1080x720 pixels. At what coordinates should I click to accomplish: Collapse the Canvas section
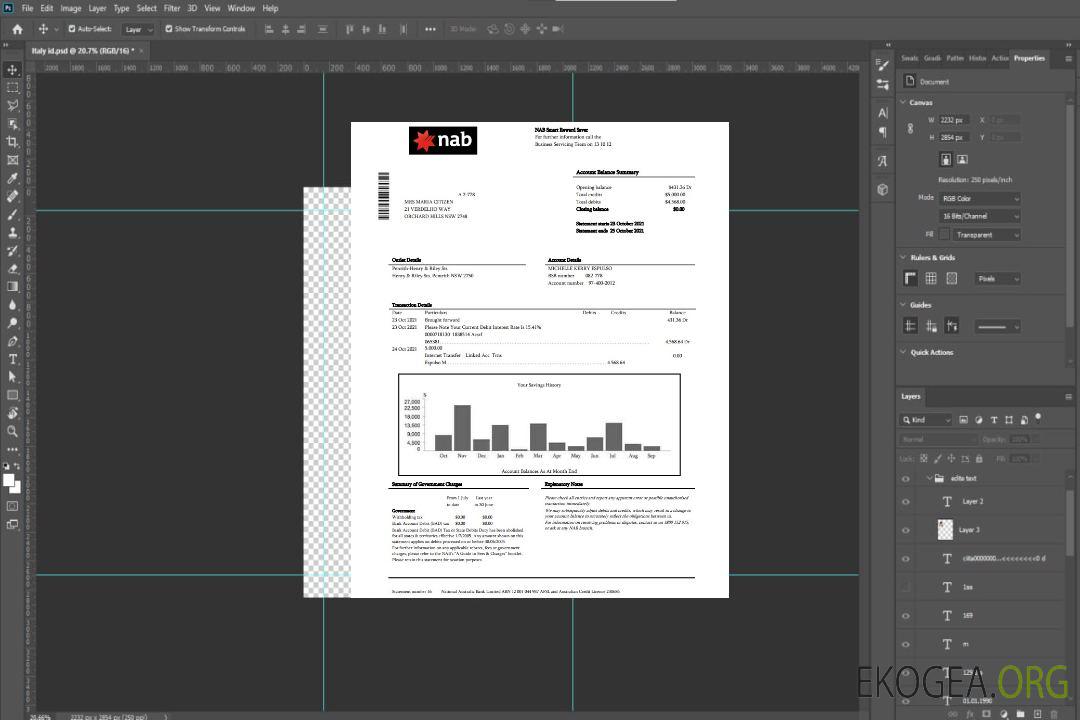(x=902, y=102)
